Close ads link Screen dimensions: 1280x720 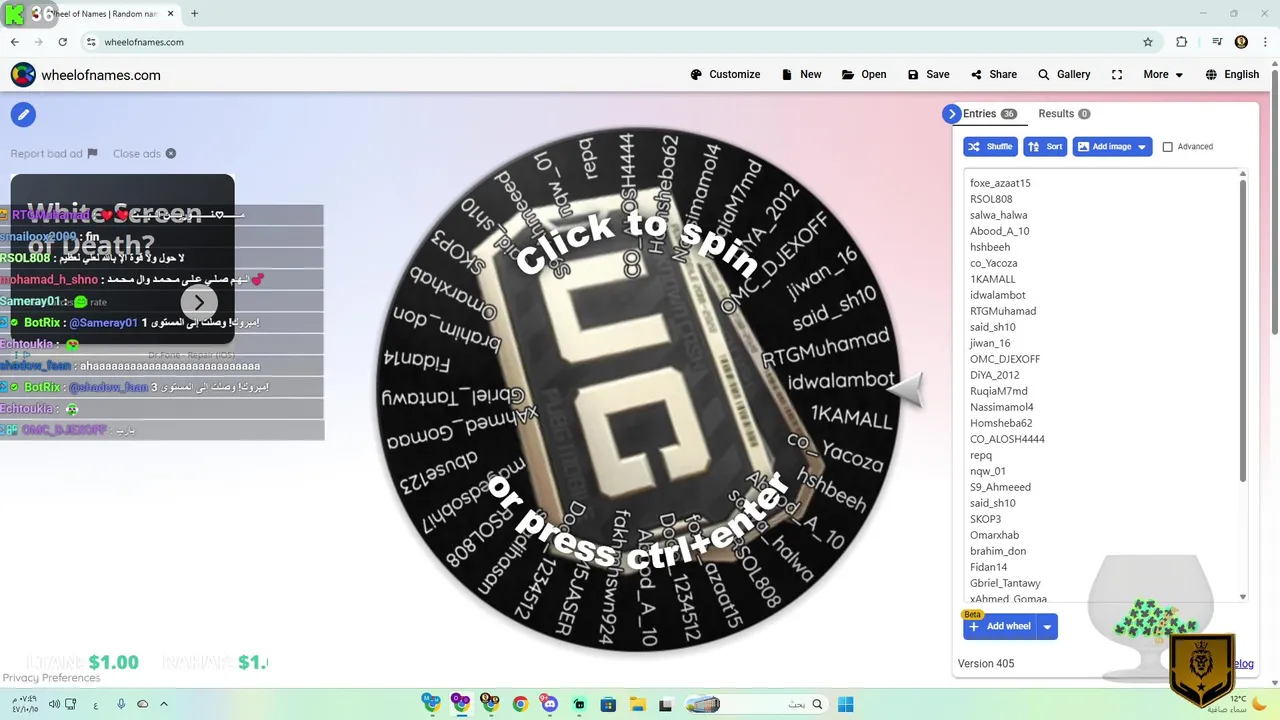144,154
